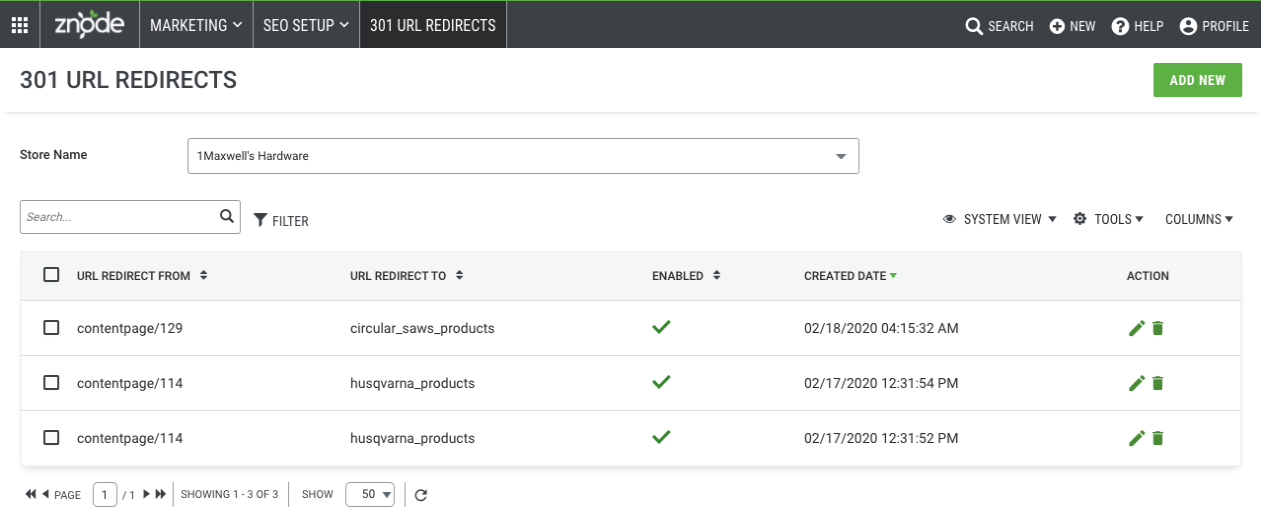Click the edit pencil for circular_saws_products redirect

tap(1136, 328)
